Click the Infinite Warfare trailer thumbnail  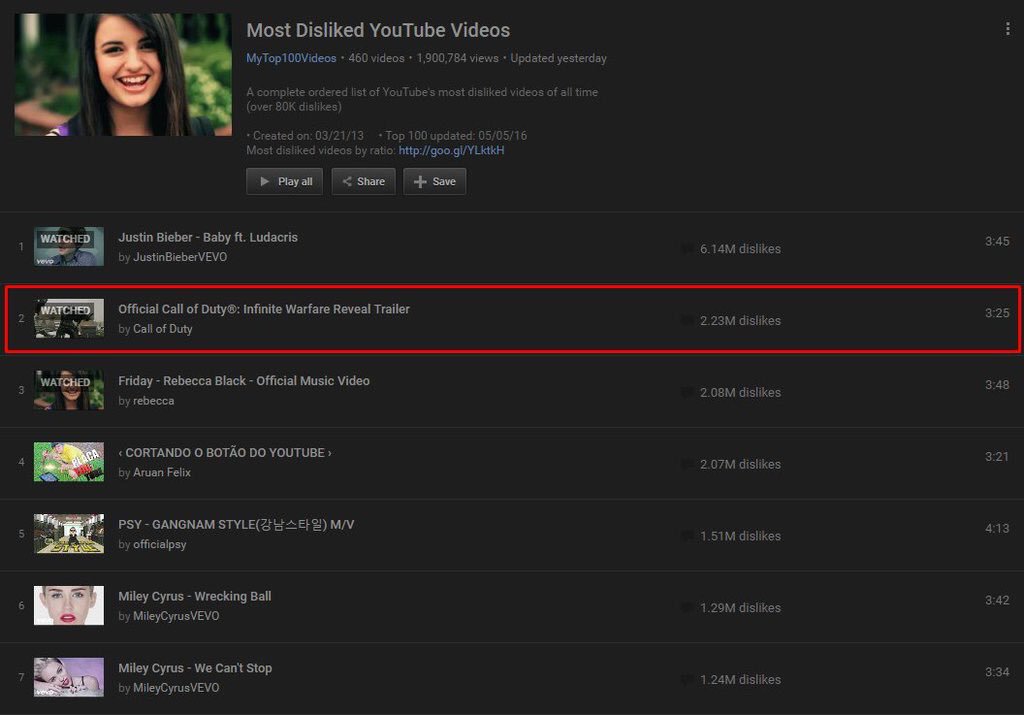pos(69,318)
